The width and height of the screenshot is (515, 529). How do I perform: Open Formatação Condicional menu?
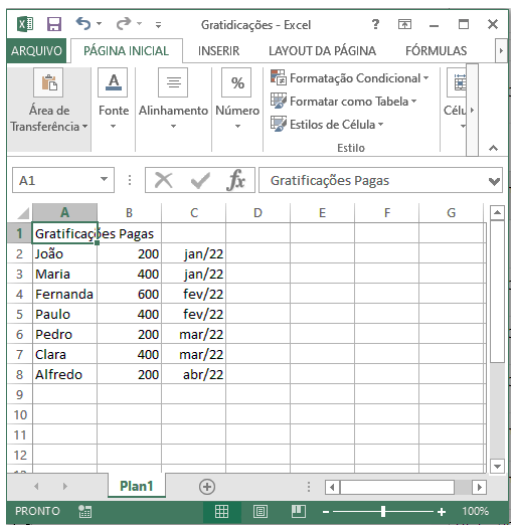[x=350, y=78]
